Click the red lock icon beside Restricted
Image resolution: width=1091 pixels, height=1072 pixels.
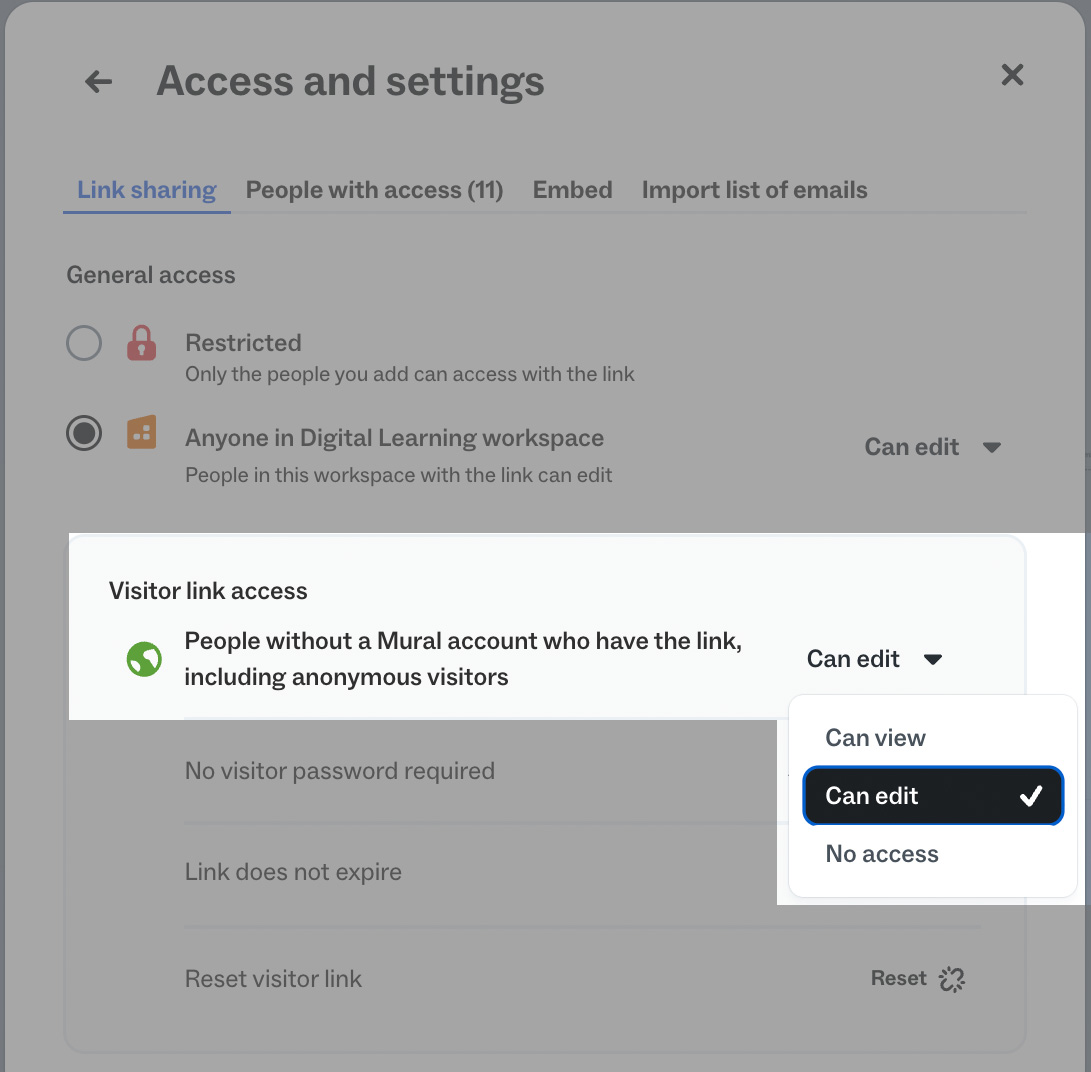(x=141, y=343)
